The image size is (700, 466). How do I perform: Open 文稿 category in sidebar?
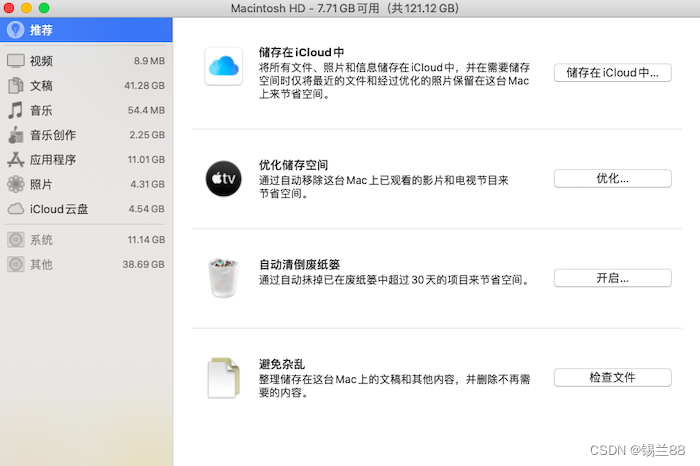pyautogui.click(x=86, y=85)
